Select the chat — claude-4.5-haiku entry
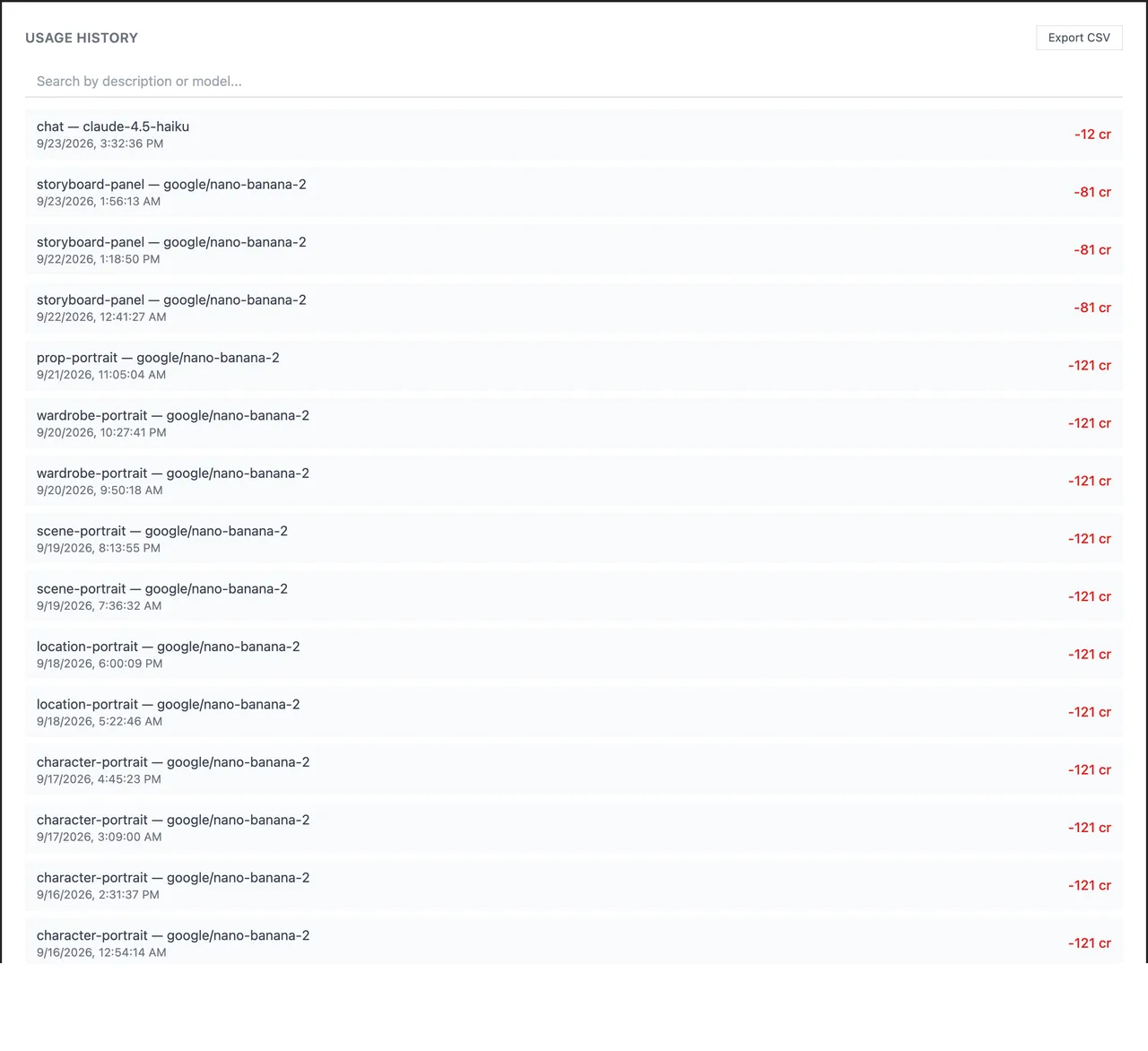 574,135
